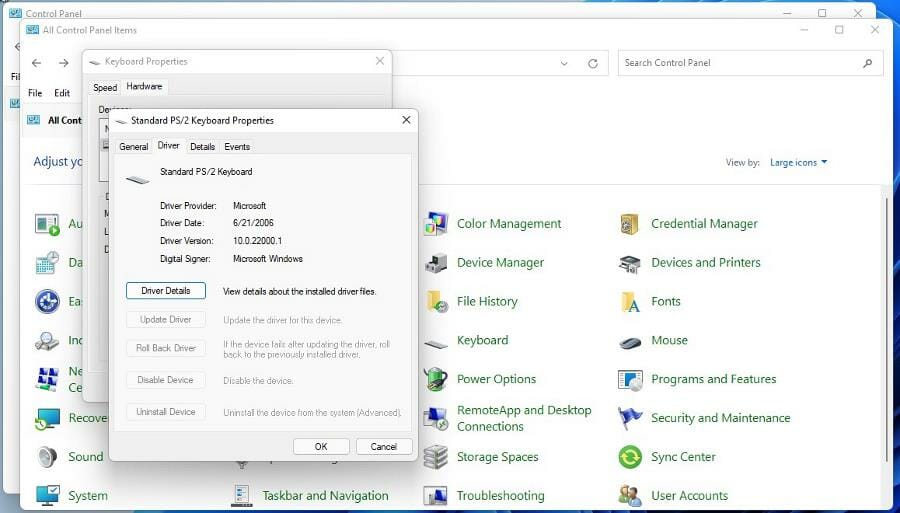Open Devices and Printers icon
Screen dimensions: 900x513
coord(630,263)
